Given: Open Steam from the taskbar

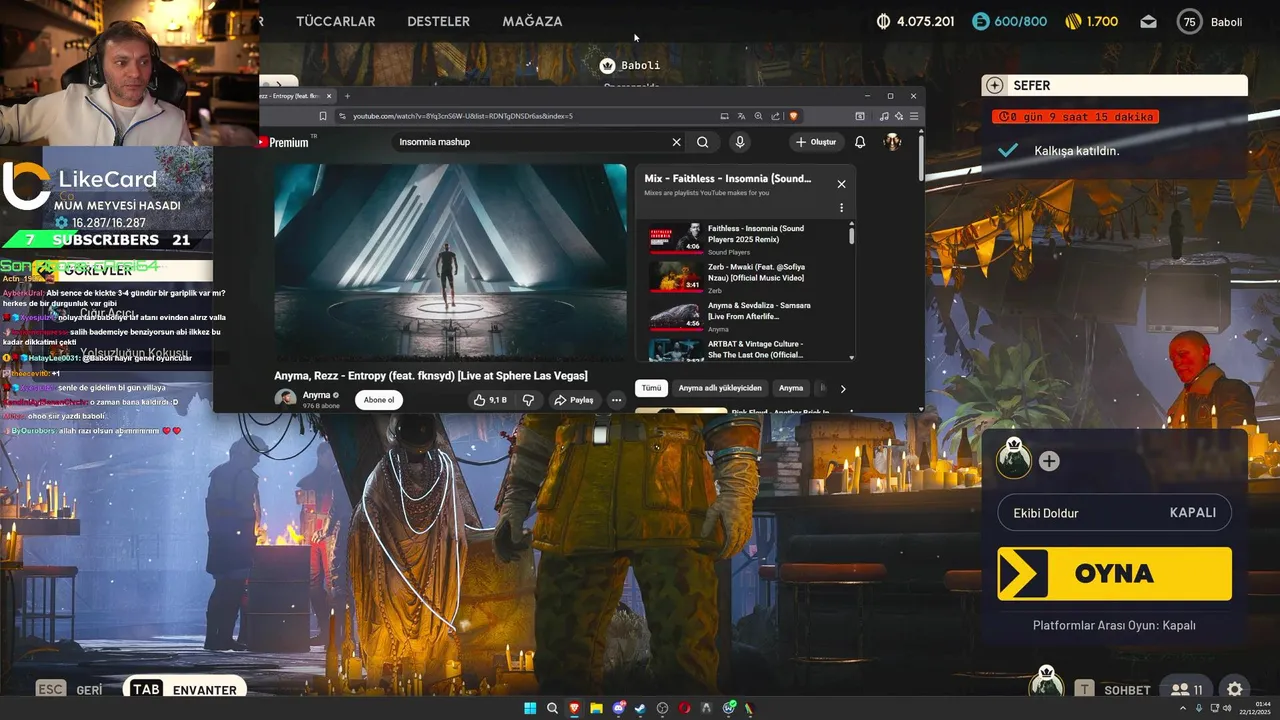Looking at the screenshot, I should tap(640, 708).
